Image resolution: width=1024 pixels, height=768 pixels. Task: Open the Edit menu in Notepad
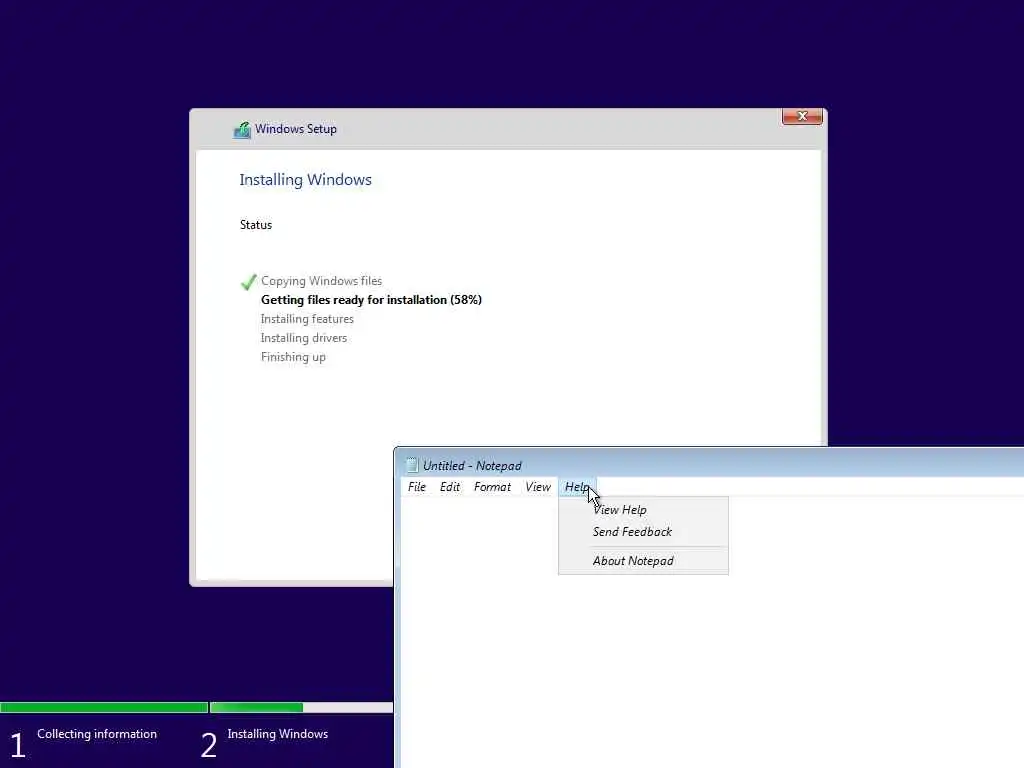pos(449,487)
